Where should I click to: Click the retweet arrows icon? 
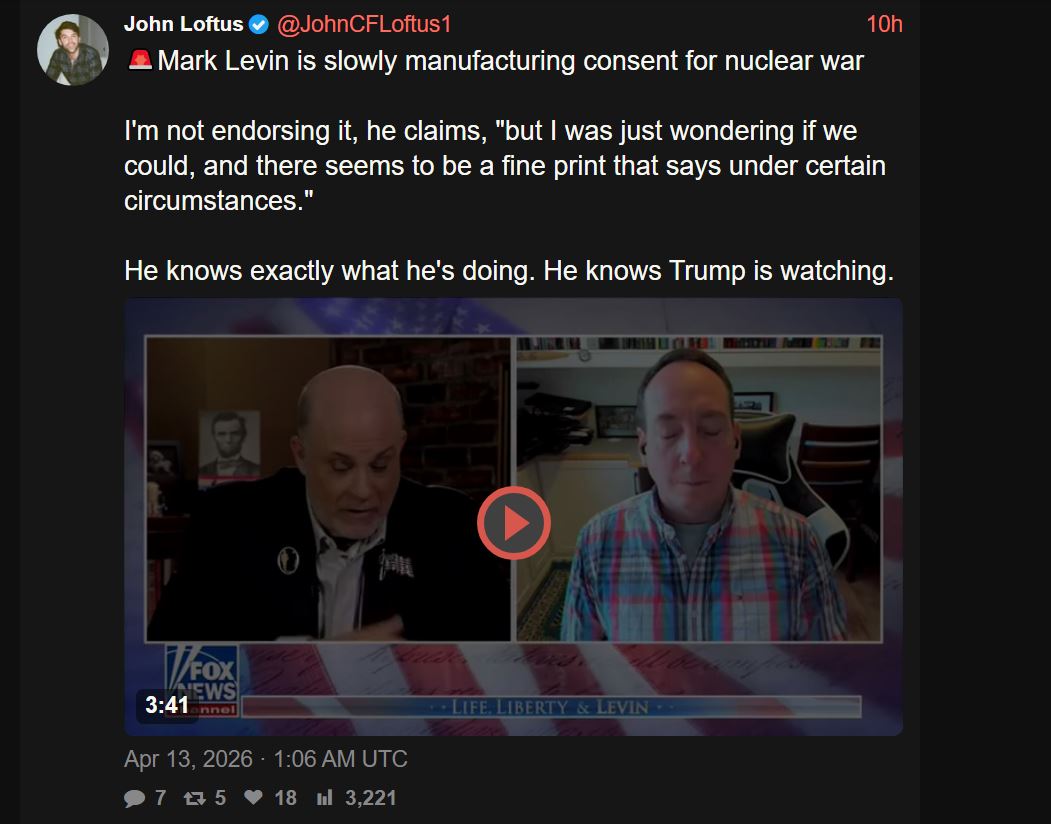[x=194, y=798]
